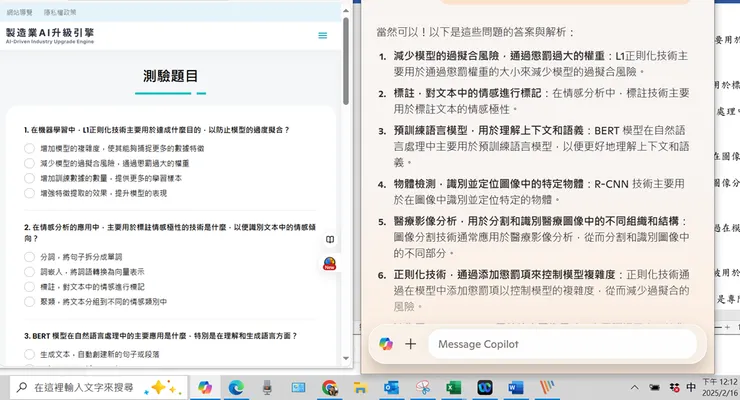The height and width of the screenshot is (400, 740).
Task: Open Microsoft Edge from the taskbar
Action: coord(236,388)
